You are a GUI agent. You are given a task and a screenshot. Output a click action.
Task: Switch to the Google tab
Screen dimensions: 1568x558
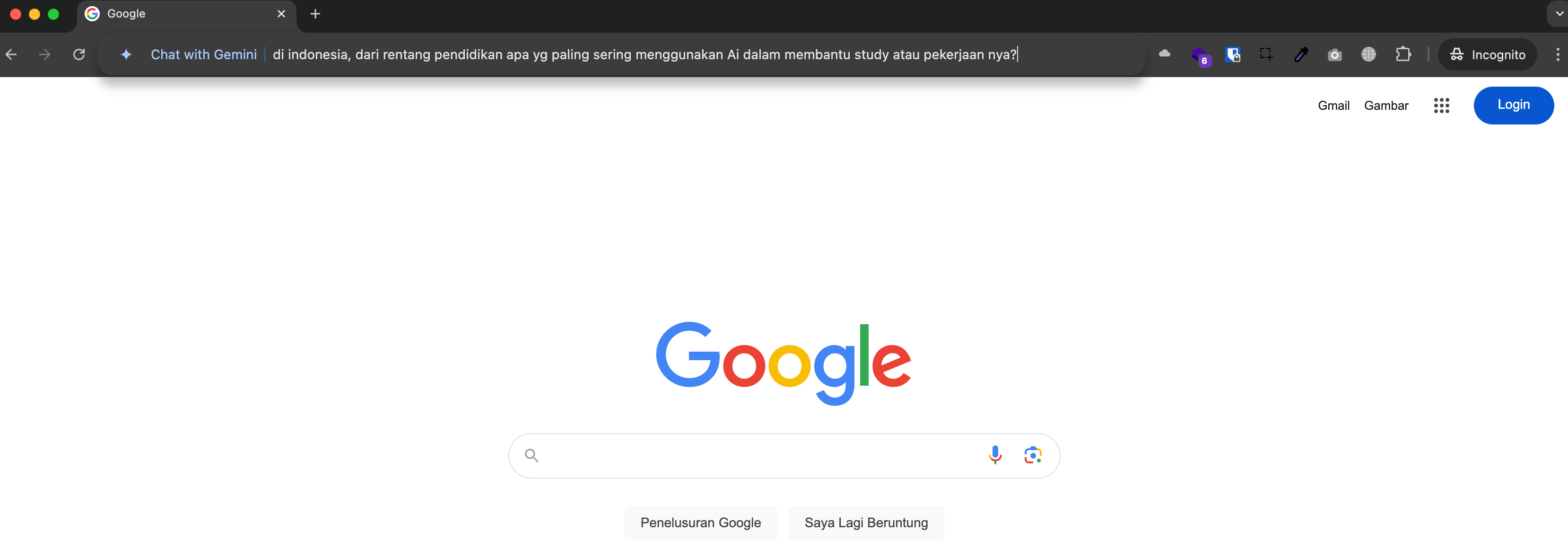tap(170, 13)
